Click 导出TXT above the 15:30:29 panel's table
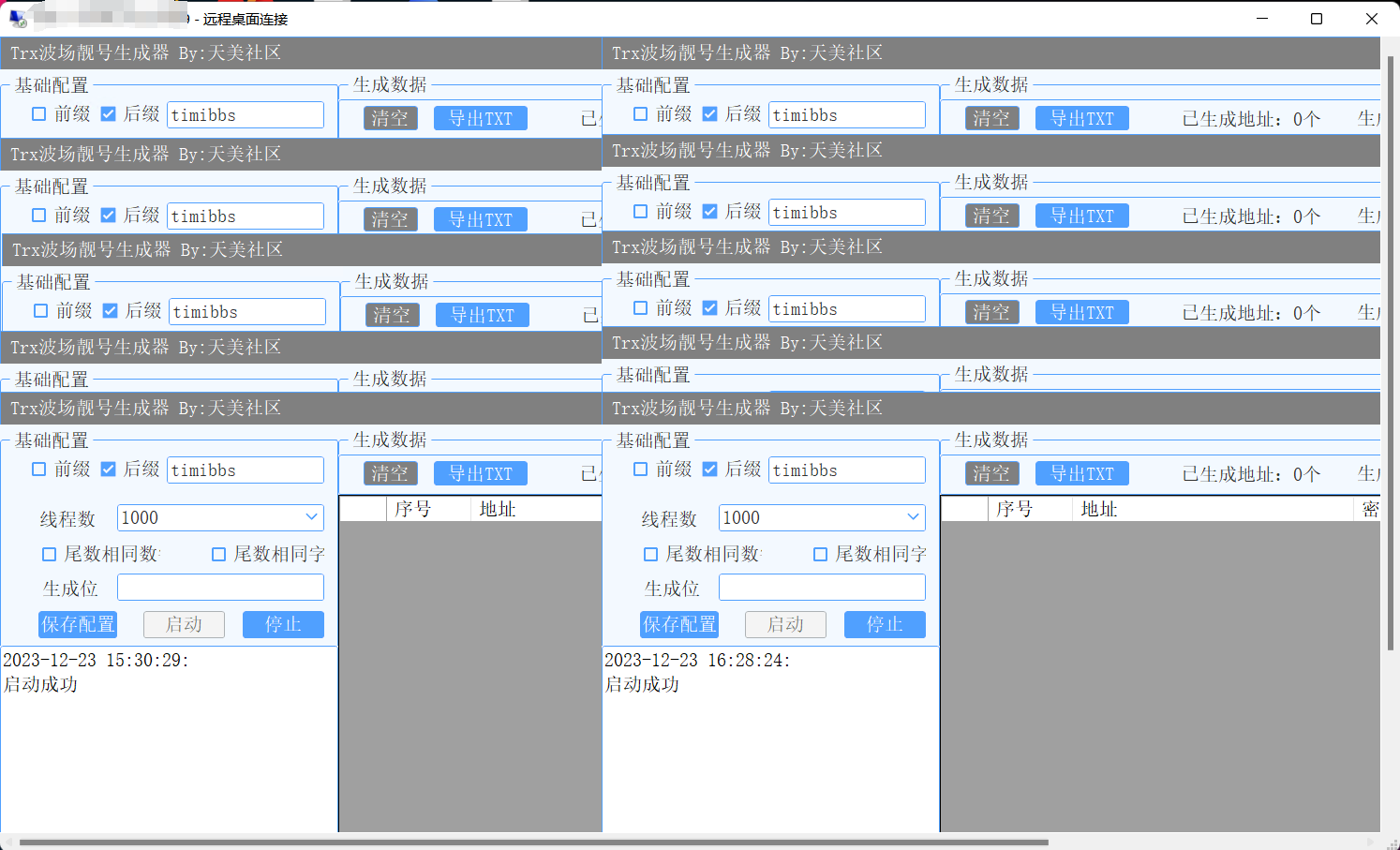Image resolution: width=1400 pixels, height=850 pixels. 481,473
